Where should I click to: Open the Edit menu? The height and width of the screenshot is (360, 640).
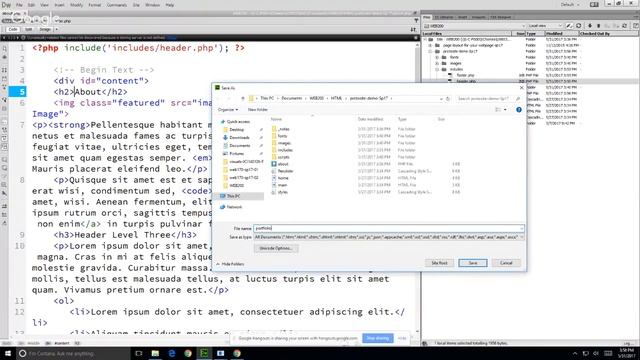31,5
